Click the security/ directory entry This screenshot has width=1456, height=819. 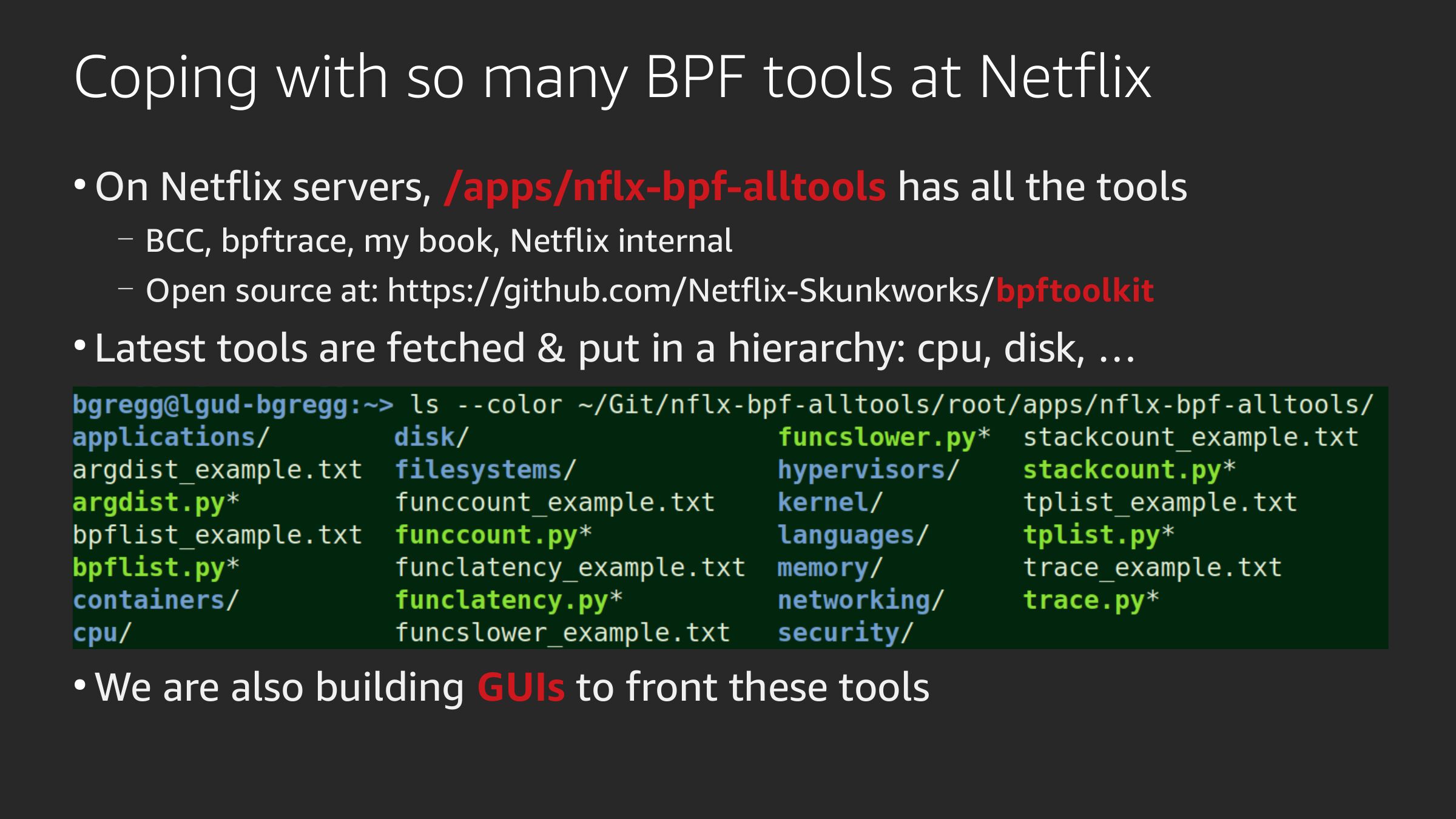[844, 633]
